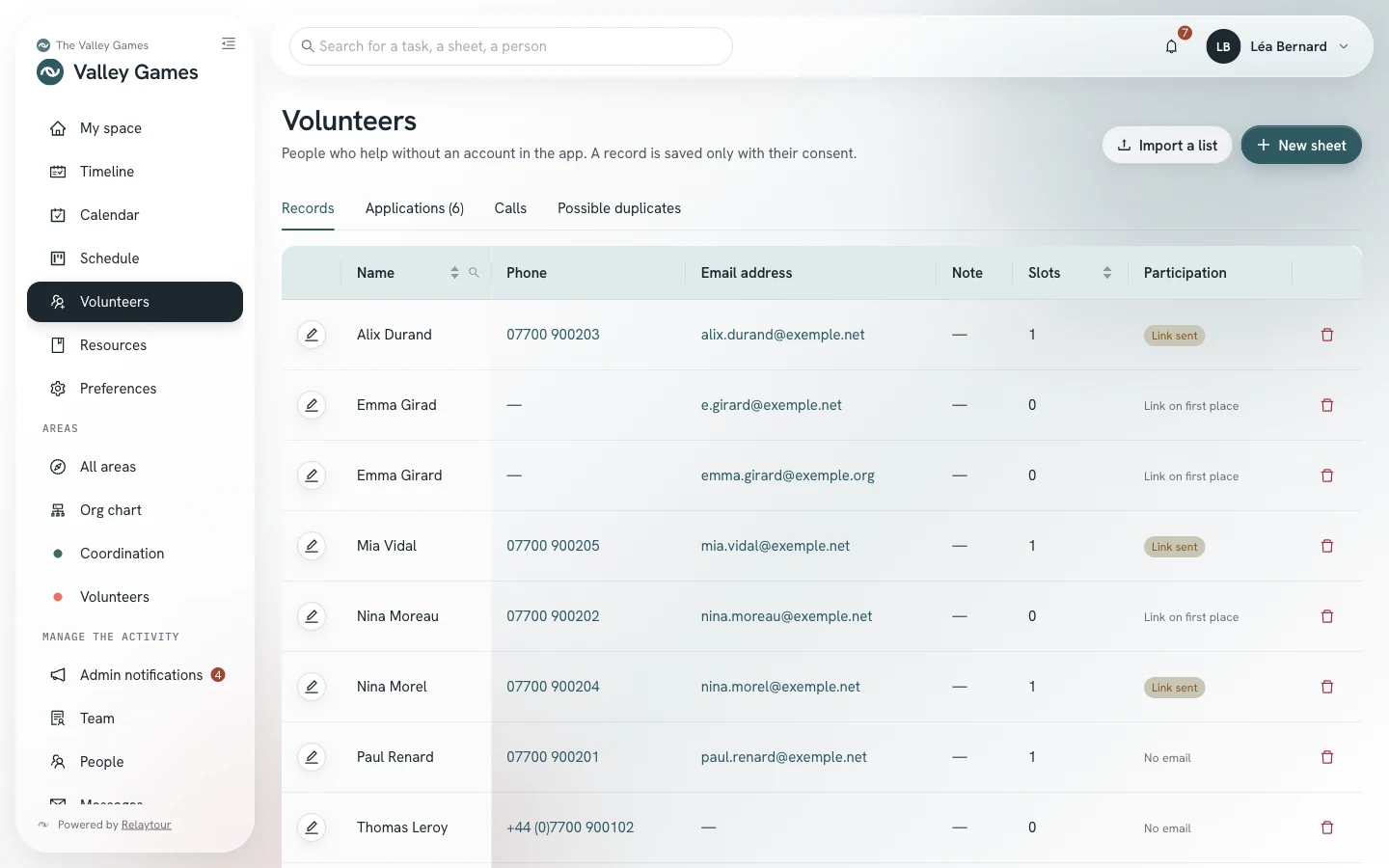Sort the table by Slots
This screenshot has width=1389, height=868.
coord(1107,273)
